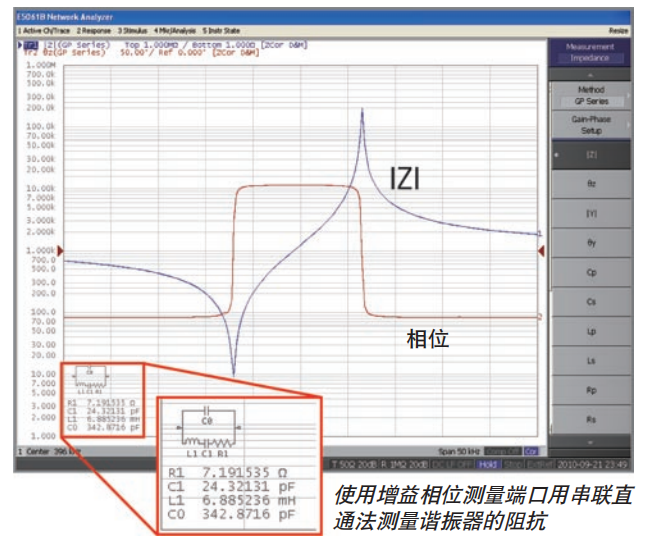Click the red reference marker on right axis
653x545 pixels.
[x=542, y=250]
